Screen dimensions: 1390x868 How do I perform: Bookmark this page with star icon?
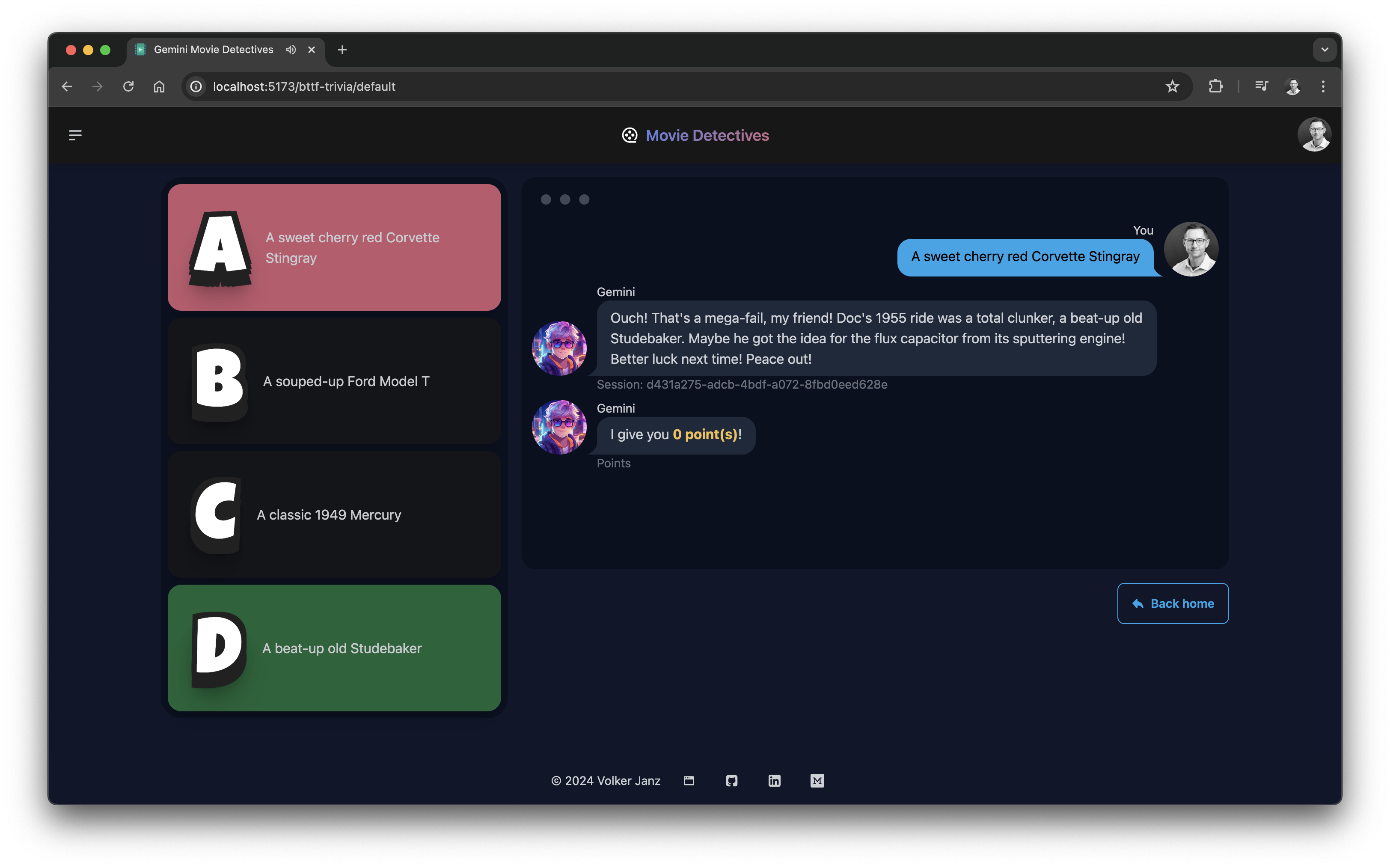tap(1172, 87)
